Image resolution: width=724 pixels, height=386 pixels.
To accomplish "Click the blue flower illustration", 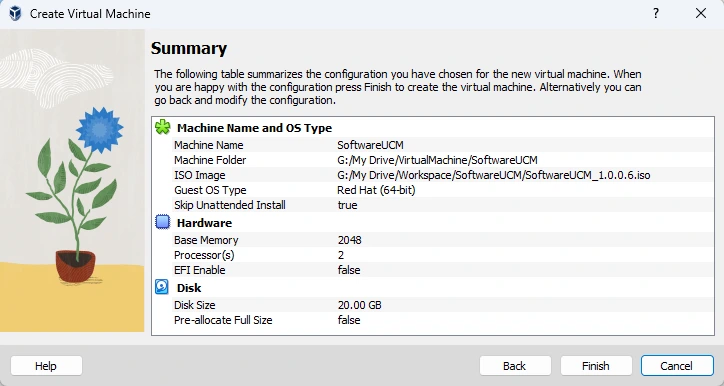I will [x=100, y=130].
